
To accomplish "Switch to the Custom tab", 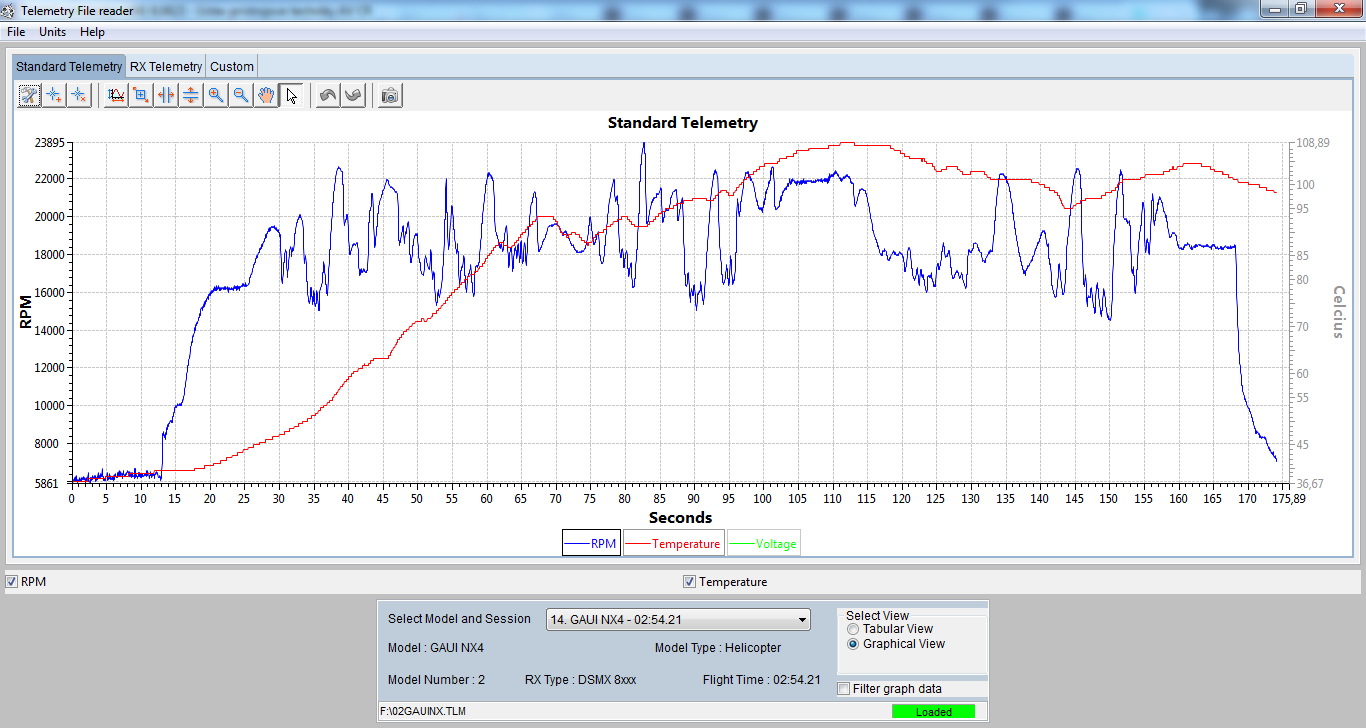I will pos(232,67).
